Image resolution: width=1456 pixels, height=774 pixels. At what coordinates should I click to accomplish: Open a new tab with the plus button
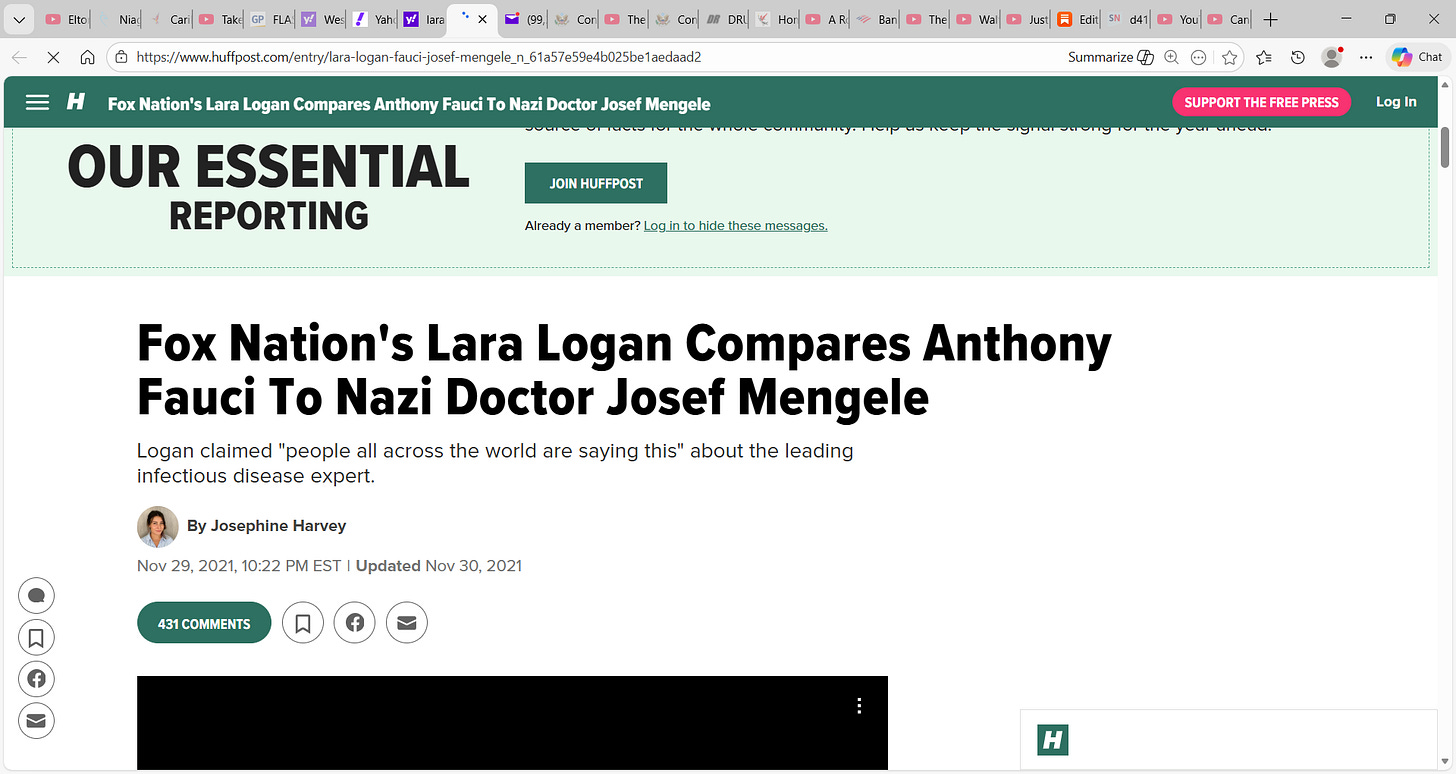[1270, 19]
